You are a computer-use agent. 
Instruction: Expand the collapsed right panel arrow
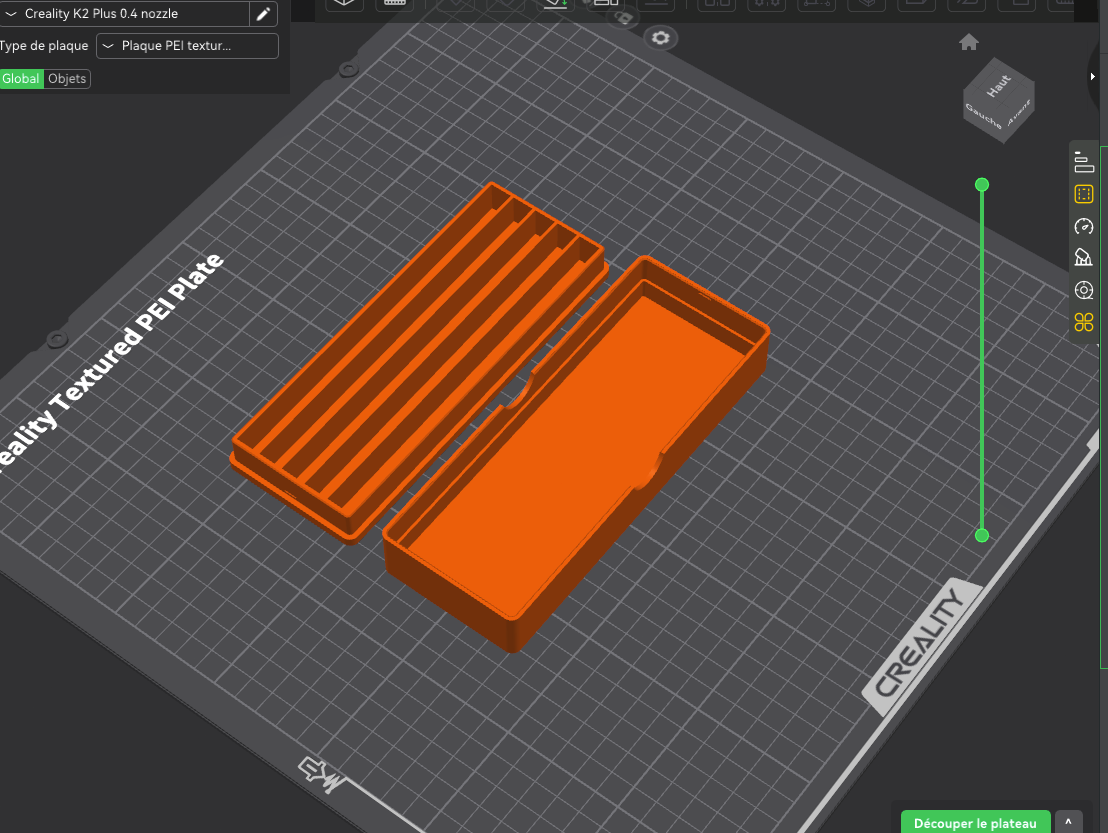coord(1094,77)
